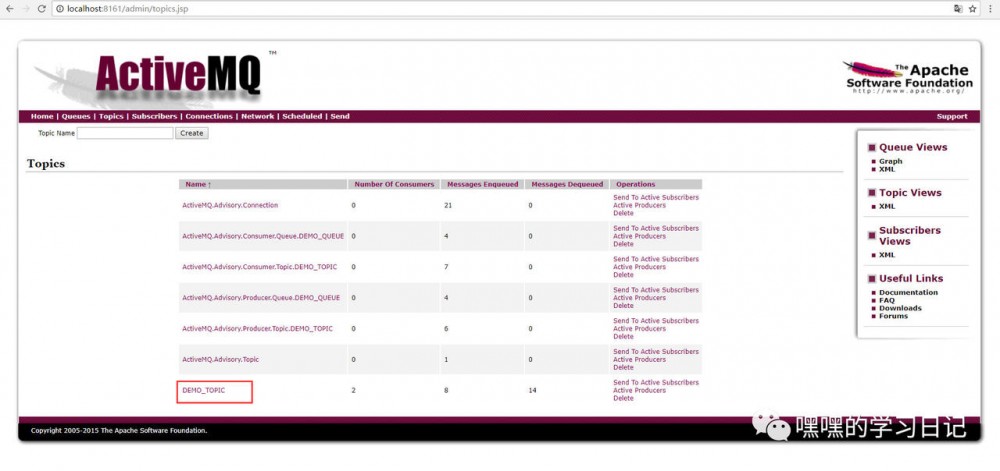
Task: Open the Documentation link
Action: coord(909,293)
